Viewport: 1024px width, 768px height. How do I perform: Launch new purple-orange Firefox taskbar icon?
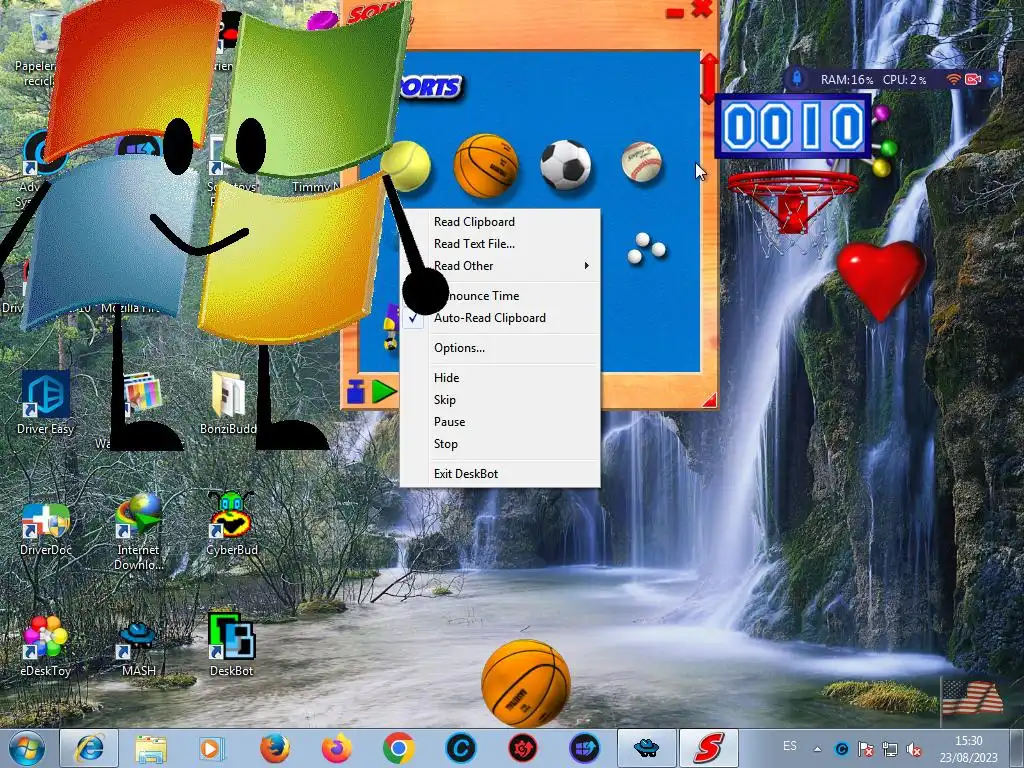click(336, 748)
